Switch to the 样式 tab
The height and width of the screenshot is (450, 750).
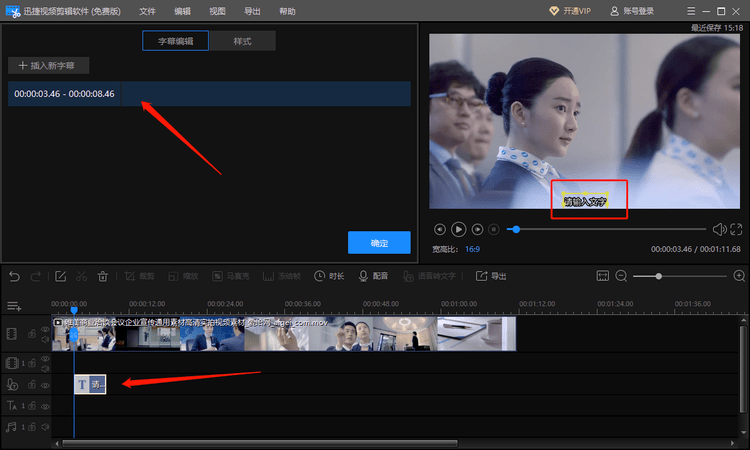pyautogui.click(x=243, y=41)
